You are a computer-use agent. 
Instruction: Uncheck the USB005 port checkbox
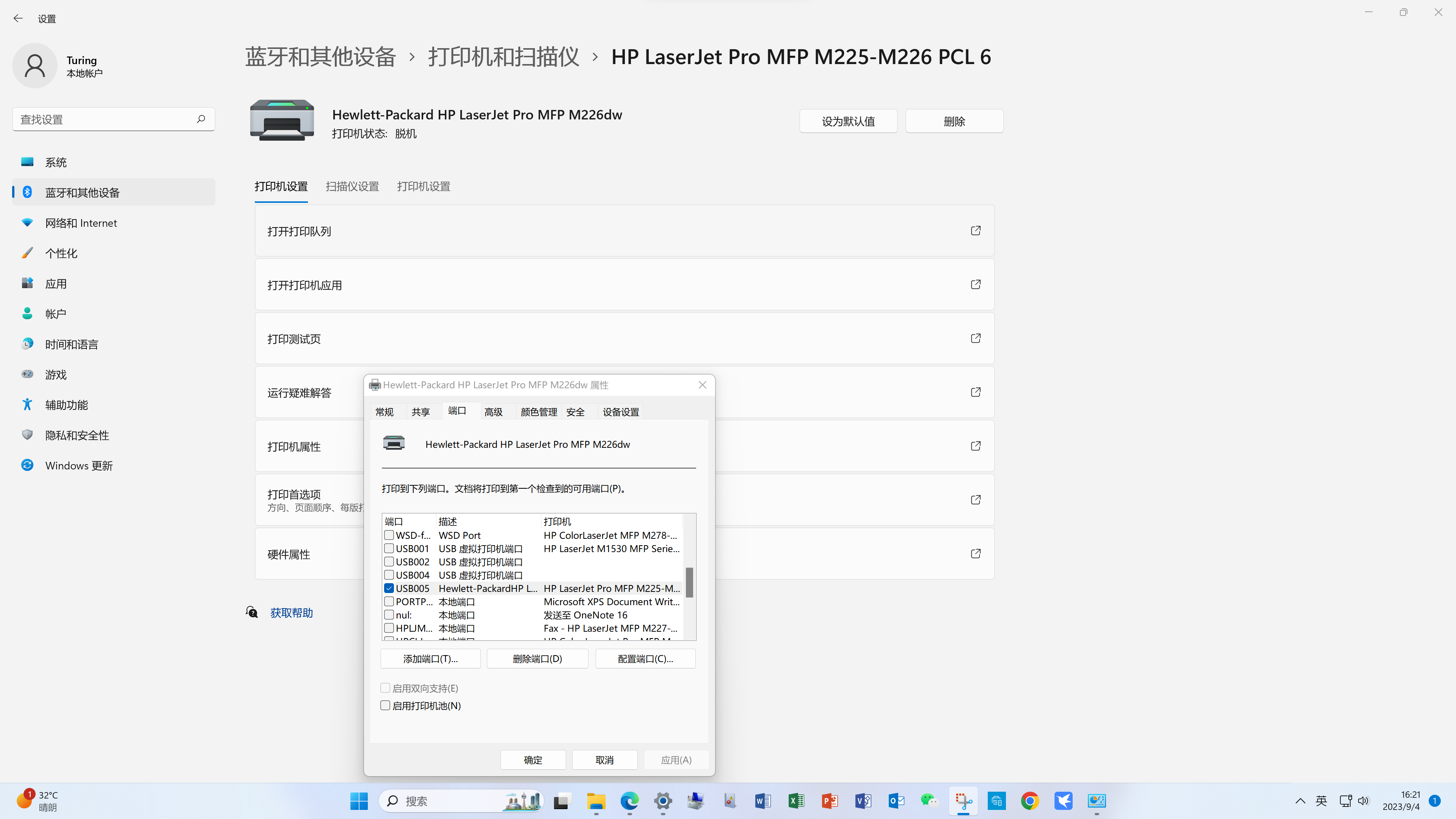[x=389, y=588]
